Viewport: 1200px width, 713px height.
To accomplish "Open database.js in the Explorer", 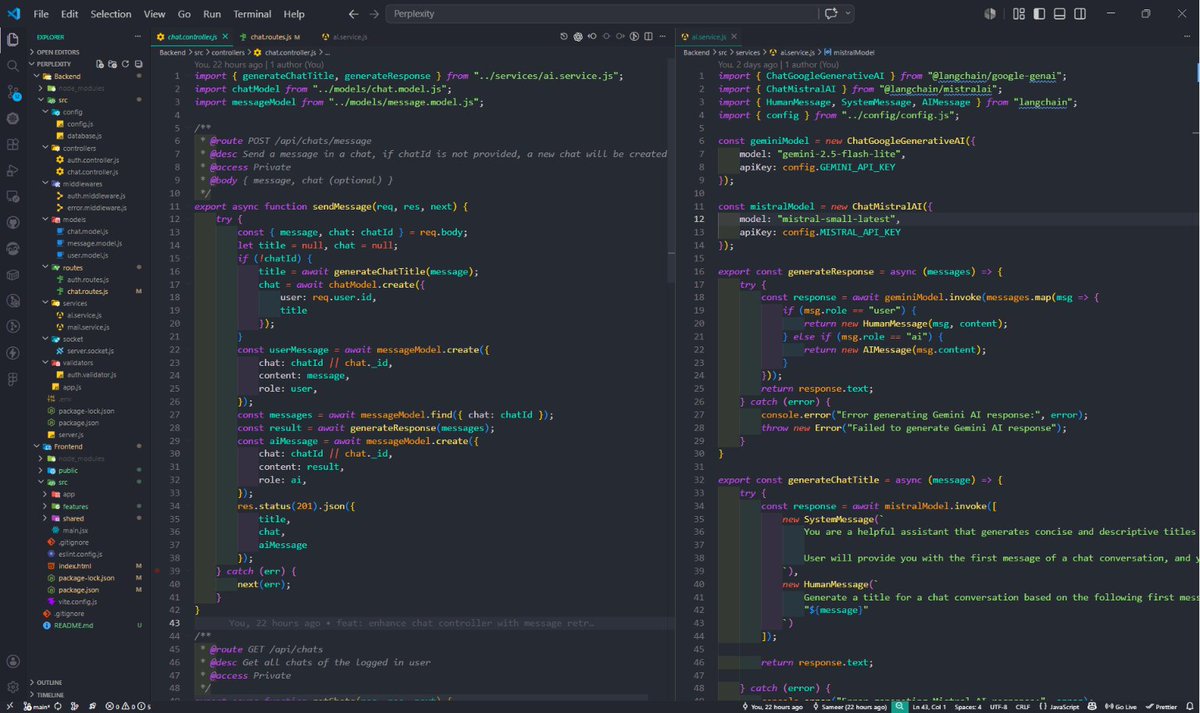I will coord(88,135).
